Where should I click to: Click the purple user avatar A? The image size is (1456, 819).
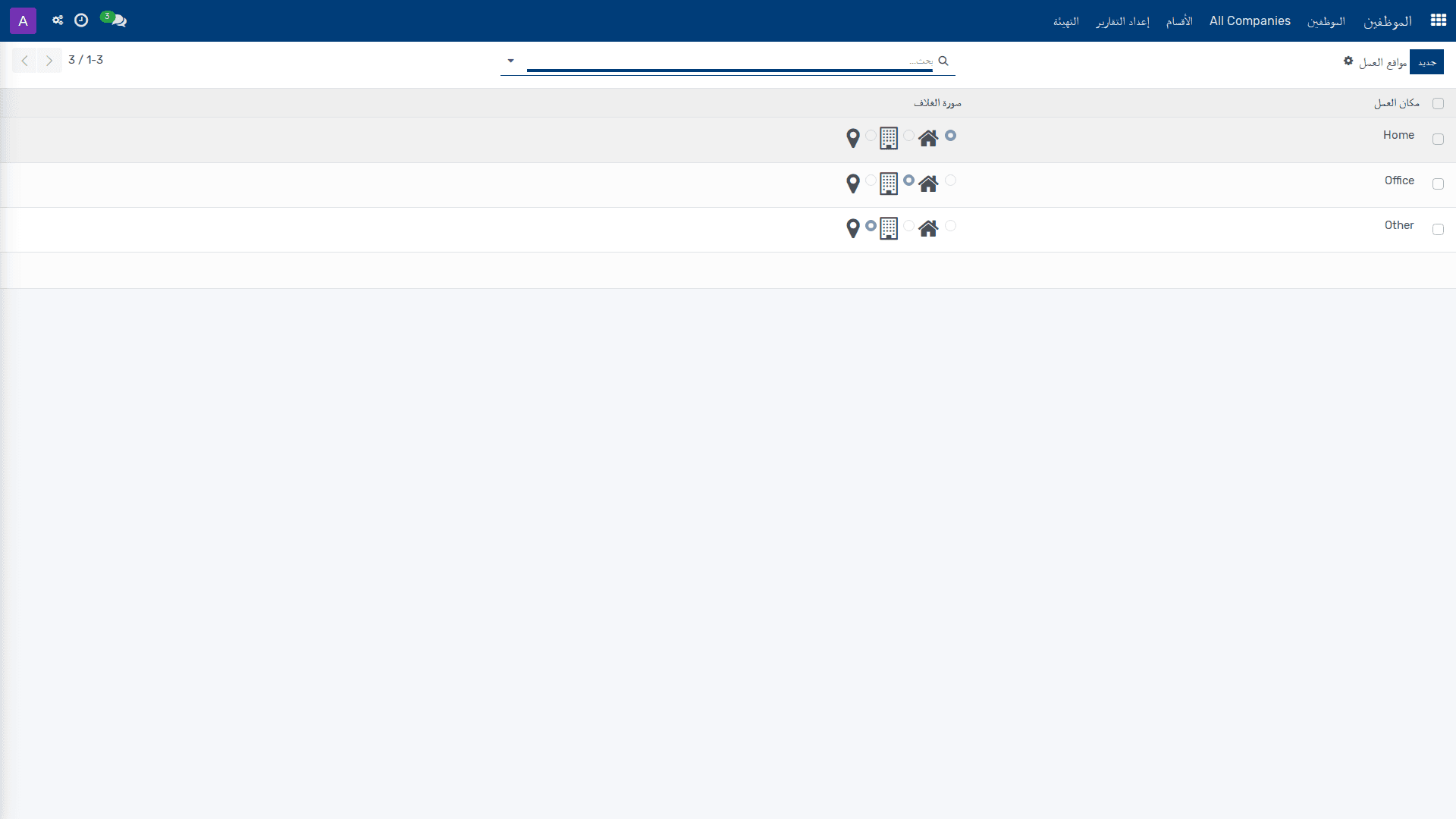(23, 20)
